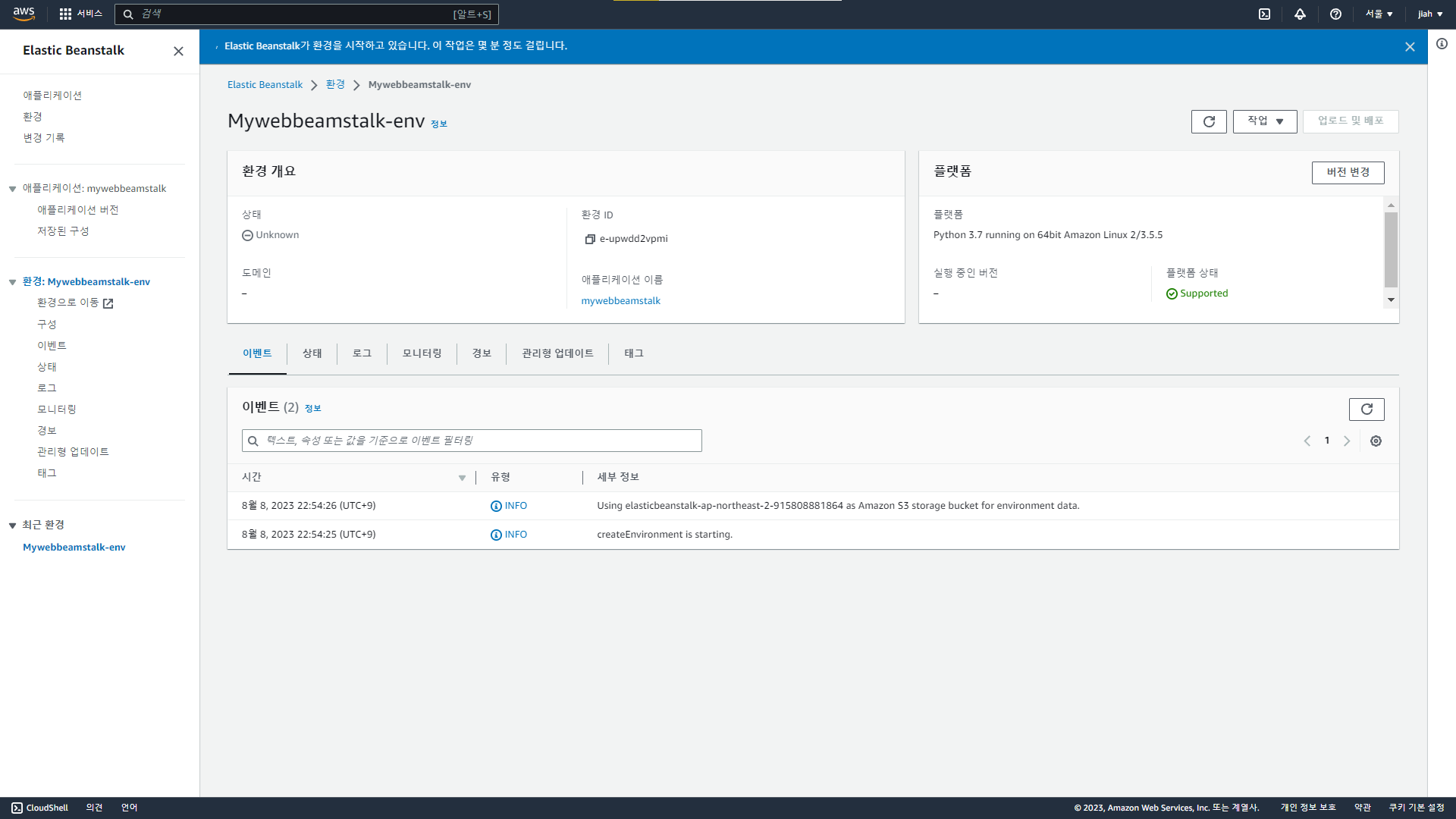Open the CloudShell icon in top bar
The width and height of the screenshot is (1456, 819).
point(1264,14)
